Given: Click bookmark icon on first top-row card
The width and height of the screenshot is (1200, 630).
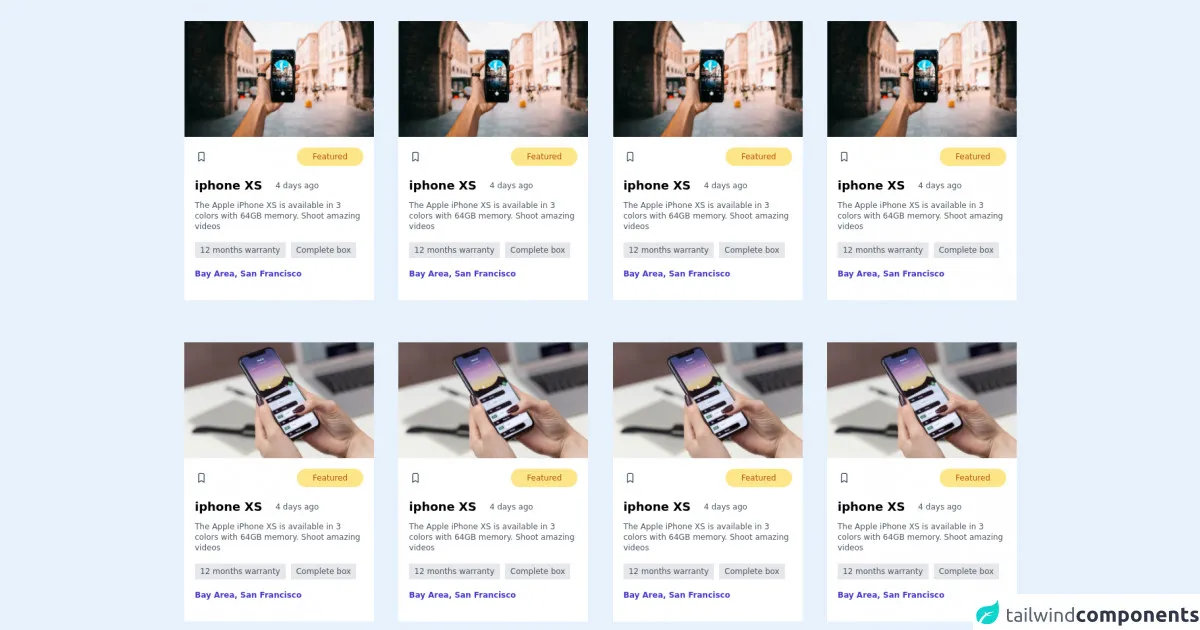Looking at the screenshot, I should point(201,157).
